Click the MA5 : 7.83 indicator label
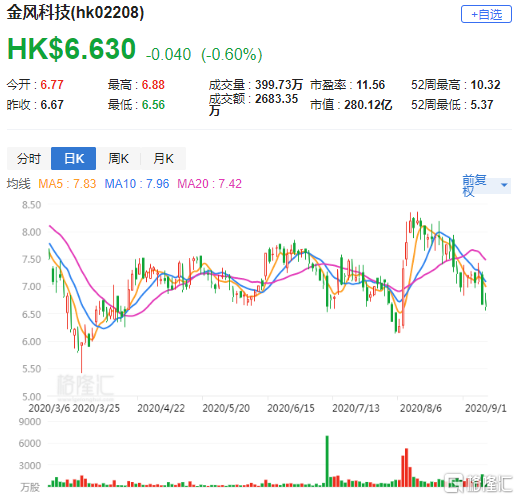Viewport: 519px width, 500px height. 67,184
